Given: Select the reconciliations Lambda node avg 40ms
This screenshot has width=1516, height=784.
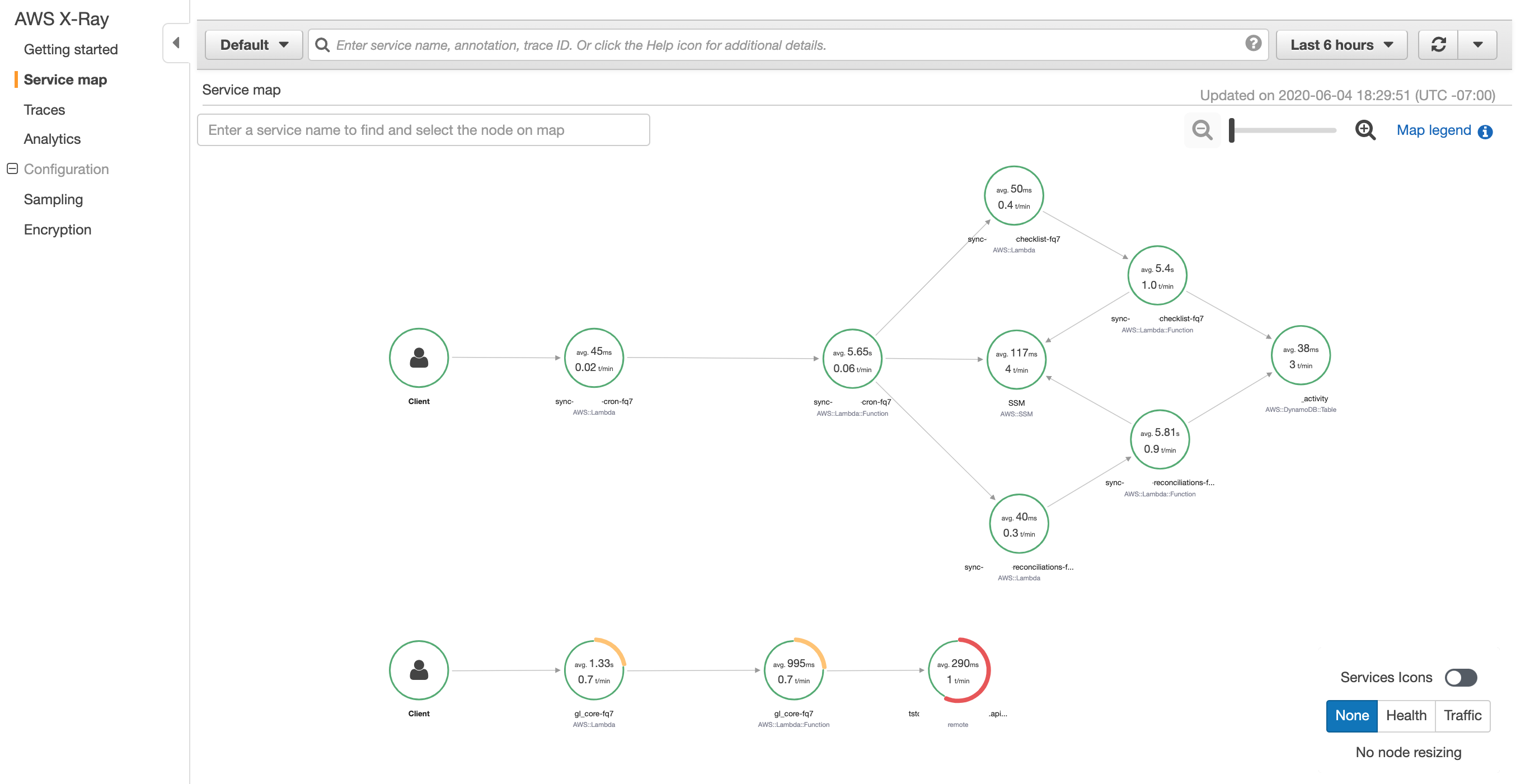Looking at the screenshot, I should tap(1019, 523).
